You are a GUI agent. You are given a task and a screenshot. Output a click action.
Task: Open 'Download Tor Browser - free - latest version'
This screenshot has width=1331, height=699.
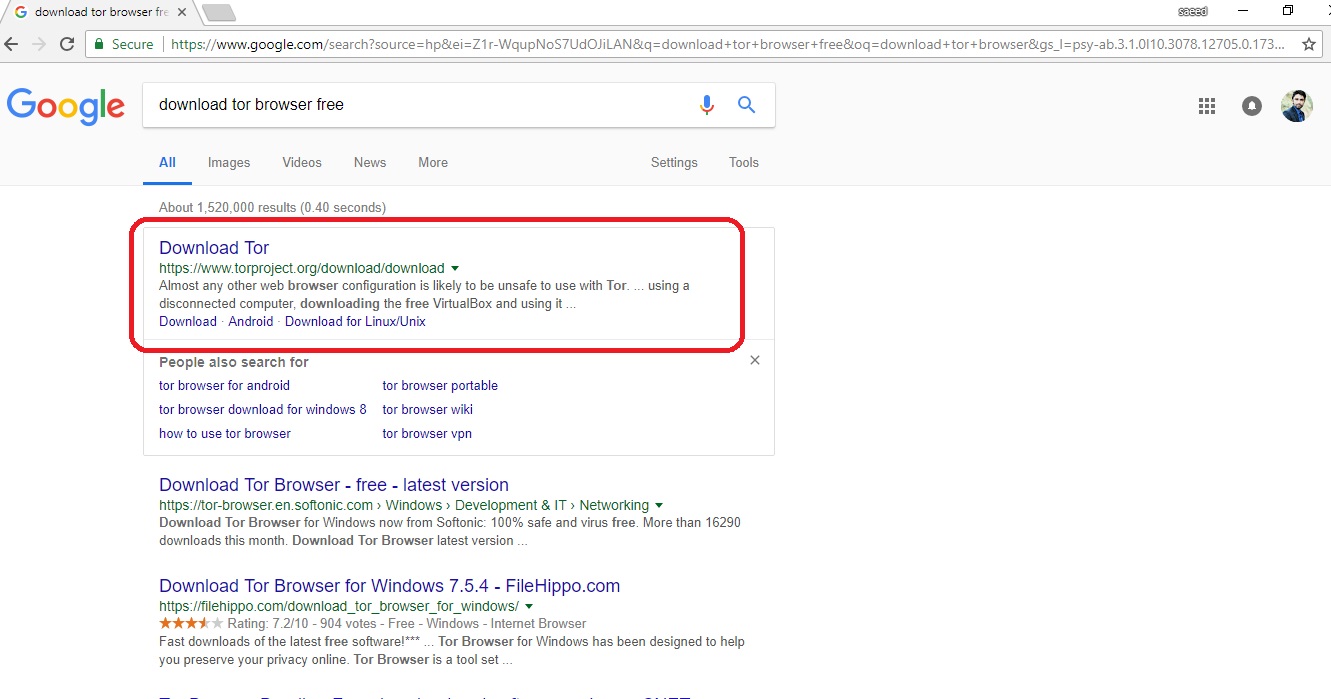[334, 484]
